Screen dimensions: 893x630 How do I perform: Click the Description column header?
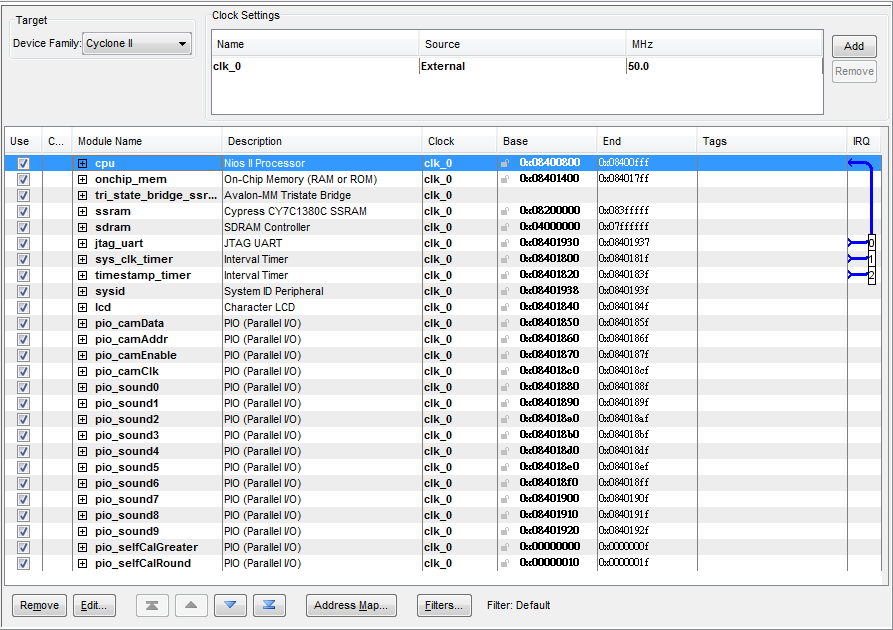322,141
